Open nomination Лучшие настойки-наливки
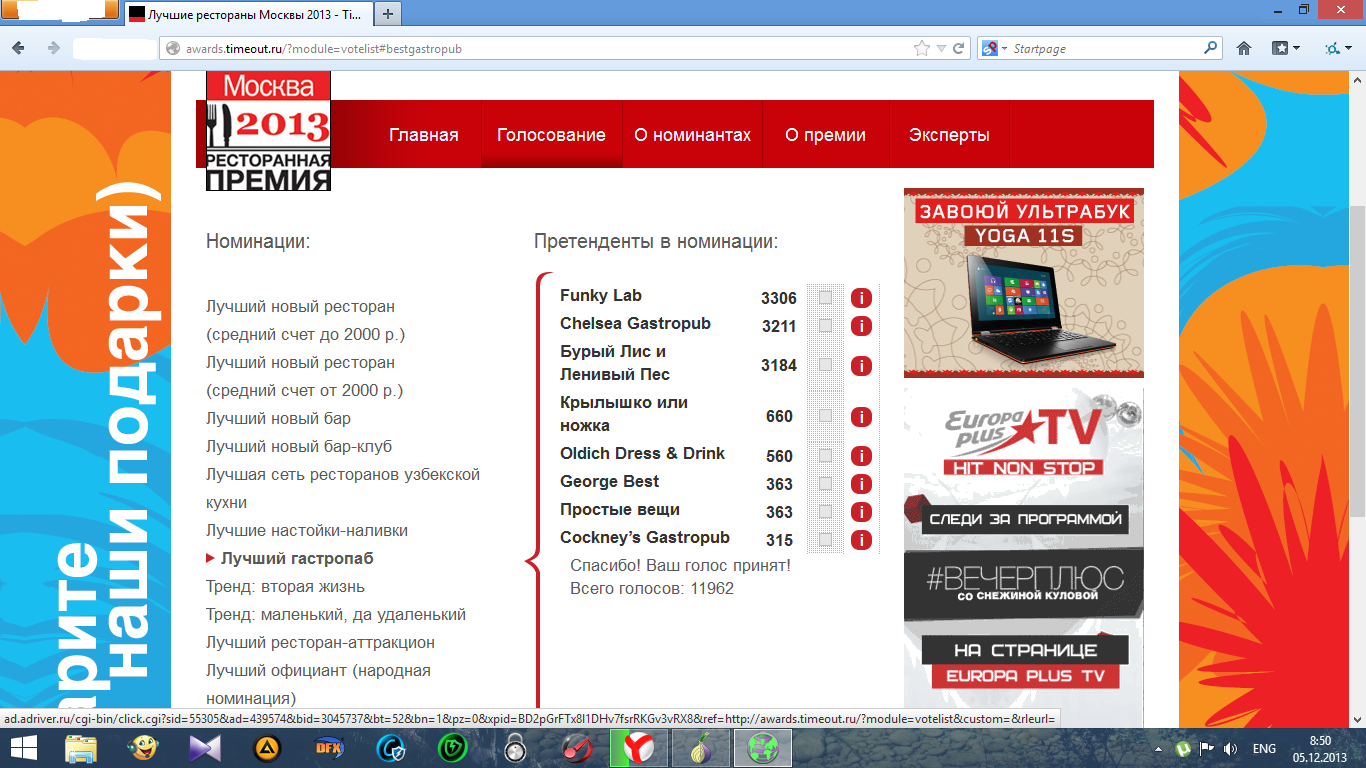The image size is (1366, 768). point(307,530)
